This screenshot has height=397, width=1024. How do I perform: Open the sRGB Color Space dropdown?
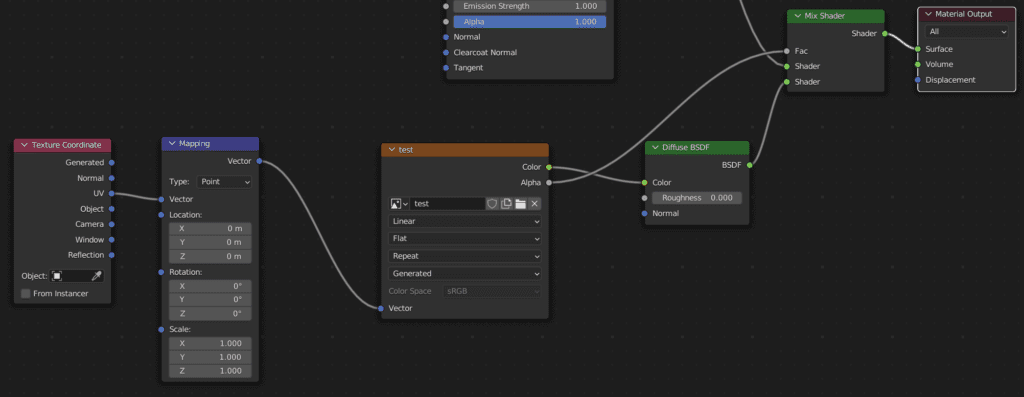[x=492, y=291]
